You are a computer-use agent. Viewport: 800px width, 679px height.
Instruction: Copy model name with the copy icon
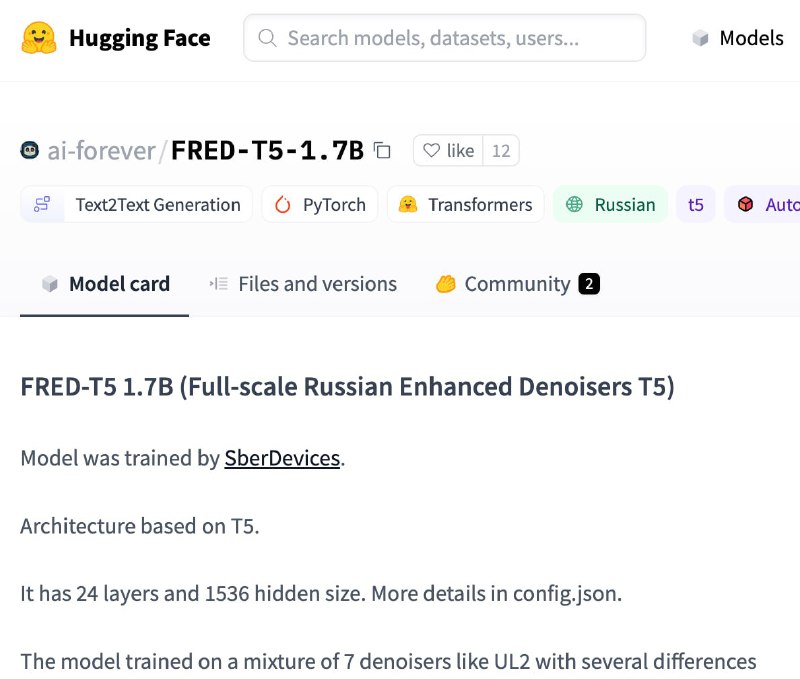[382, 150]
